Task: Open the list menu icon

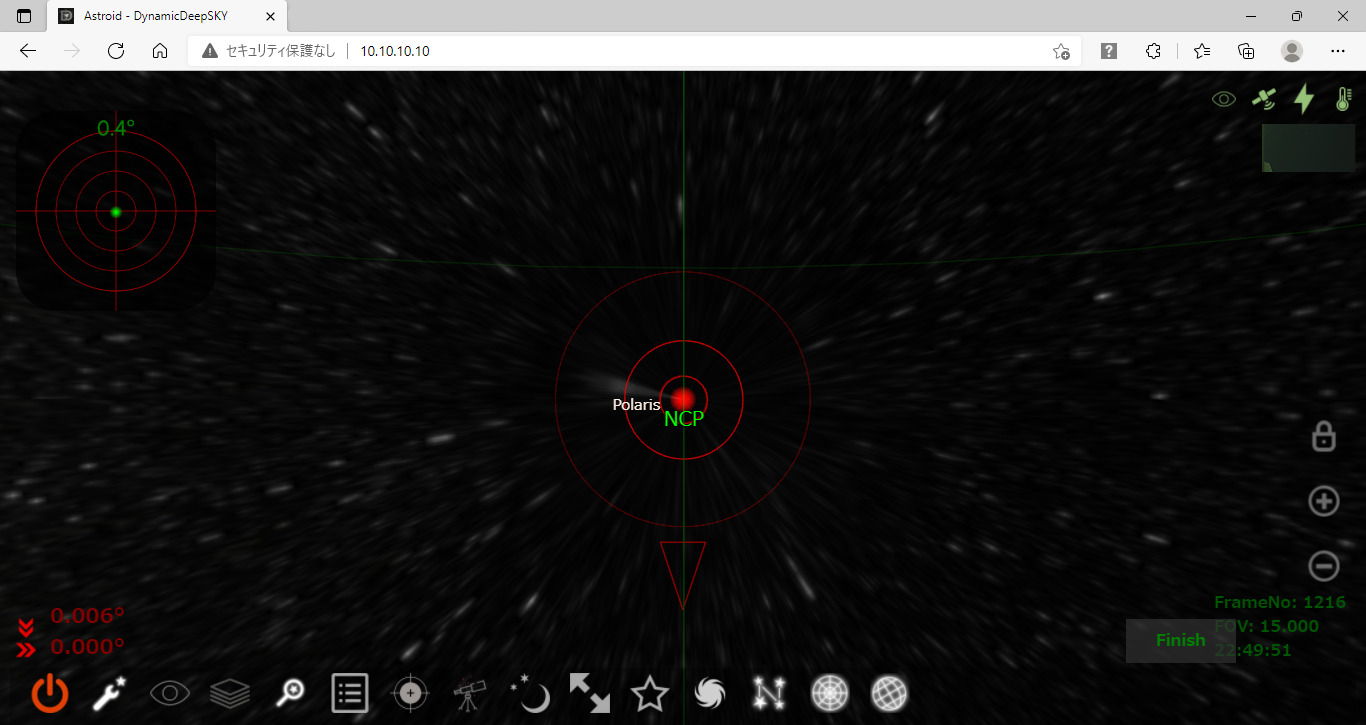Action: coord(350,693)
